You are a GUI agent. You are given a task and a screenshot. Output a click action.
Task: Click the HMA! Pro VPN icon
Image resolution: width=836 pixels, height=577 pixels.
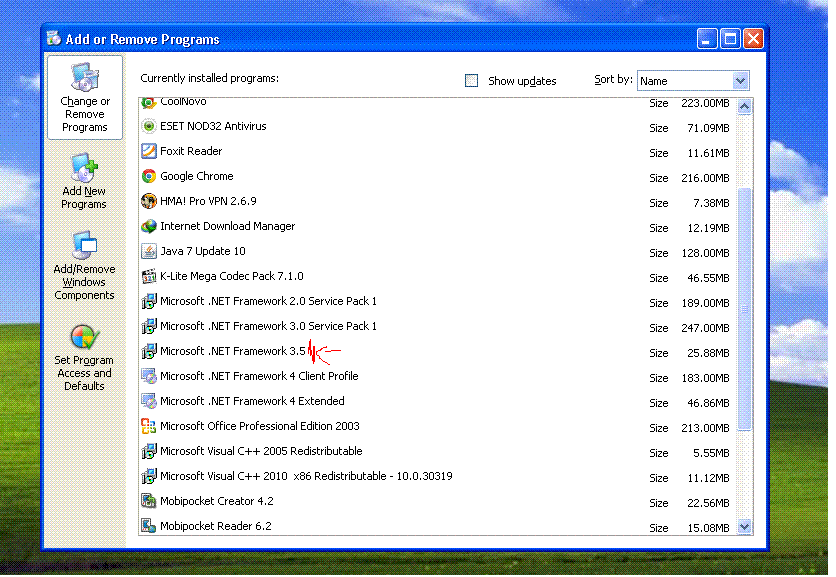pyautogui.click(x=149, y=201)
